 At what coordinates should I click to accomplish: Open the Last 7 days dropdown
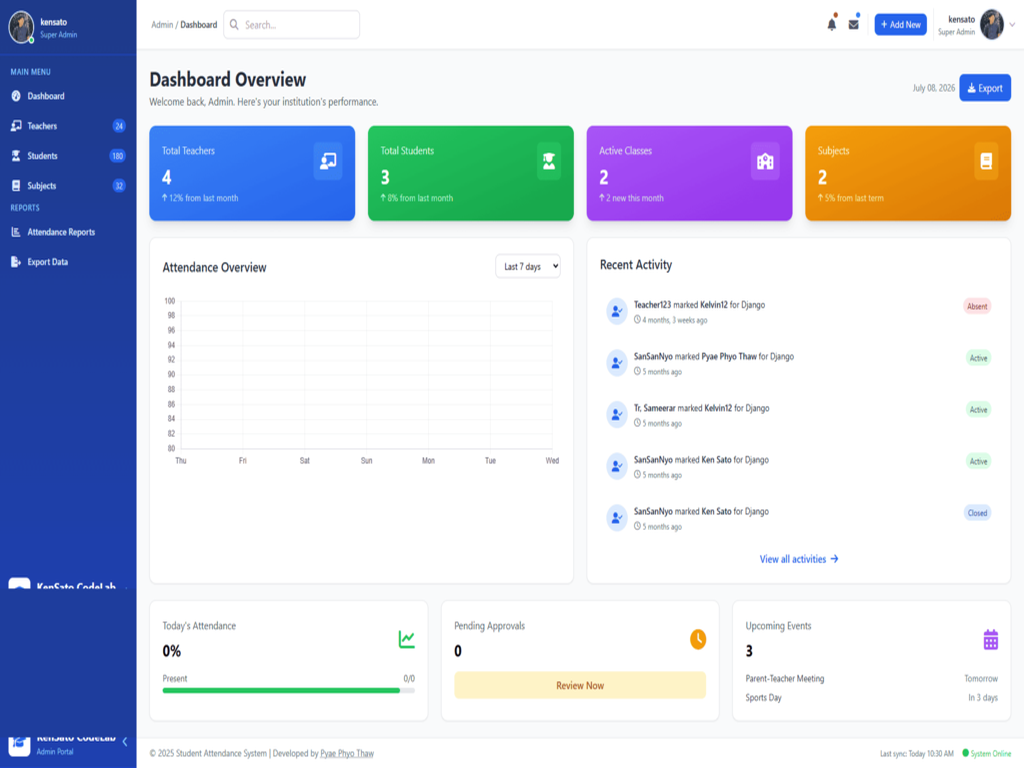[x=528, y=266]
